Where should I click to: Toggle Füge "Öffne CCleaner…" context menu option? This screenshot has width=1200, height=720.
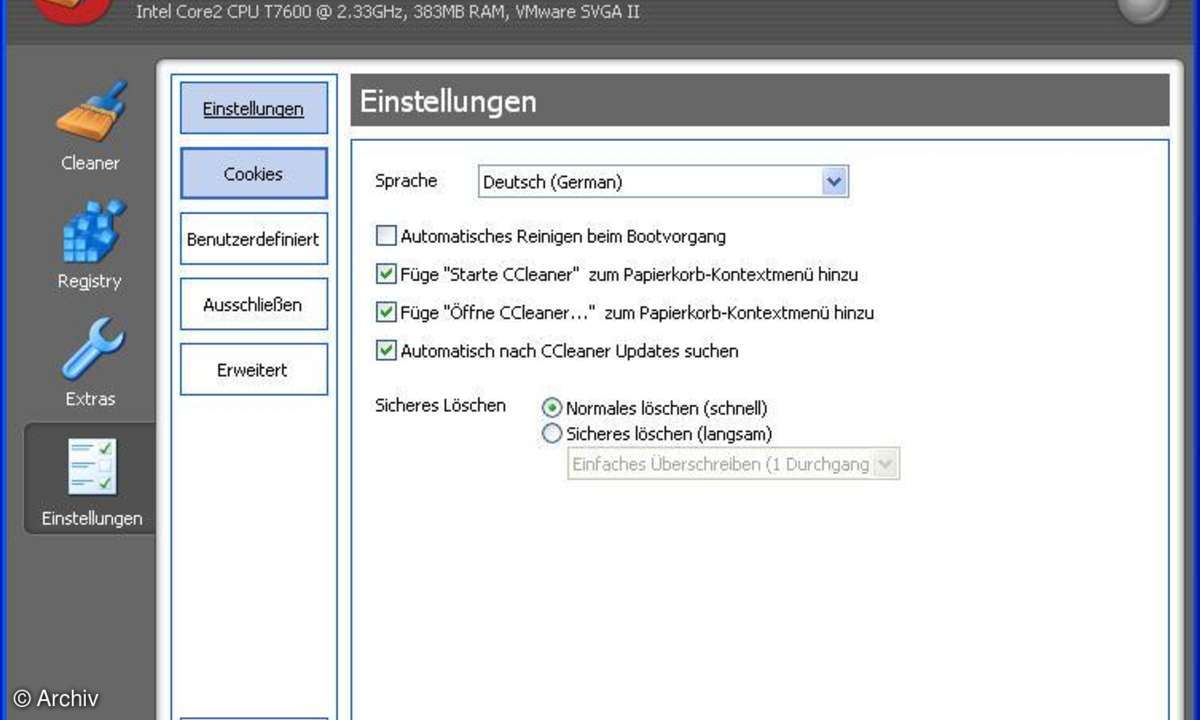point(386,313)
